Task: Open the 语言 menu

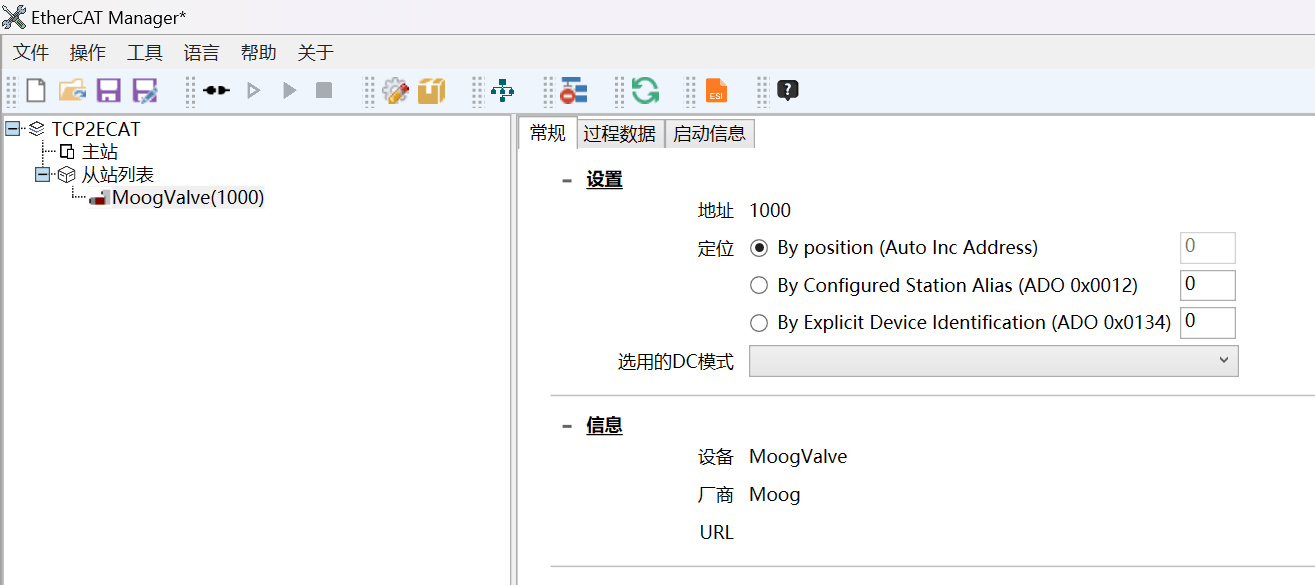Action: [x=202, y=53]
